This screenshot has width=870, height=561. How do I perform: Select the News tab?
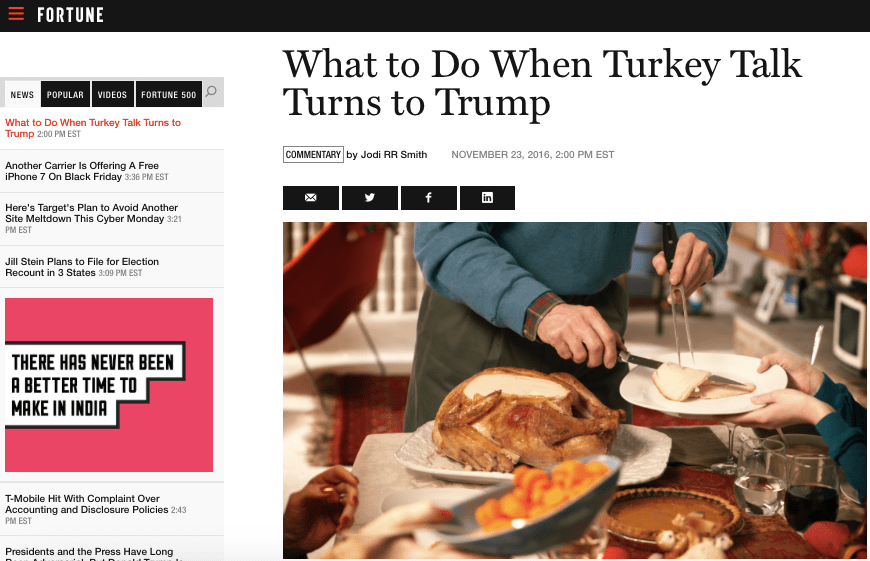pyautogui.click(x=22, y=94)
